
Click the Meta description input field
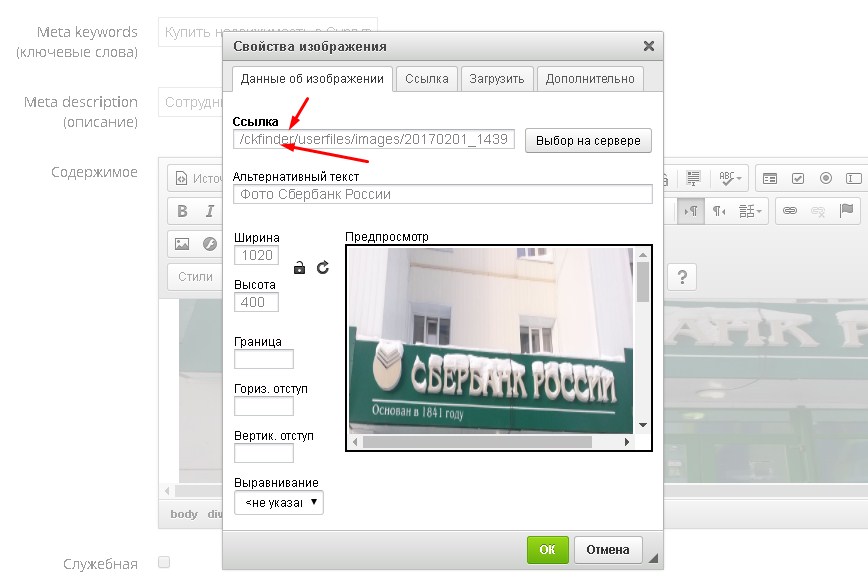pos(190,102)
